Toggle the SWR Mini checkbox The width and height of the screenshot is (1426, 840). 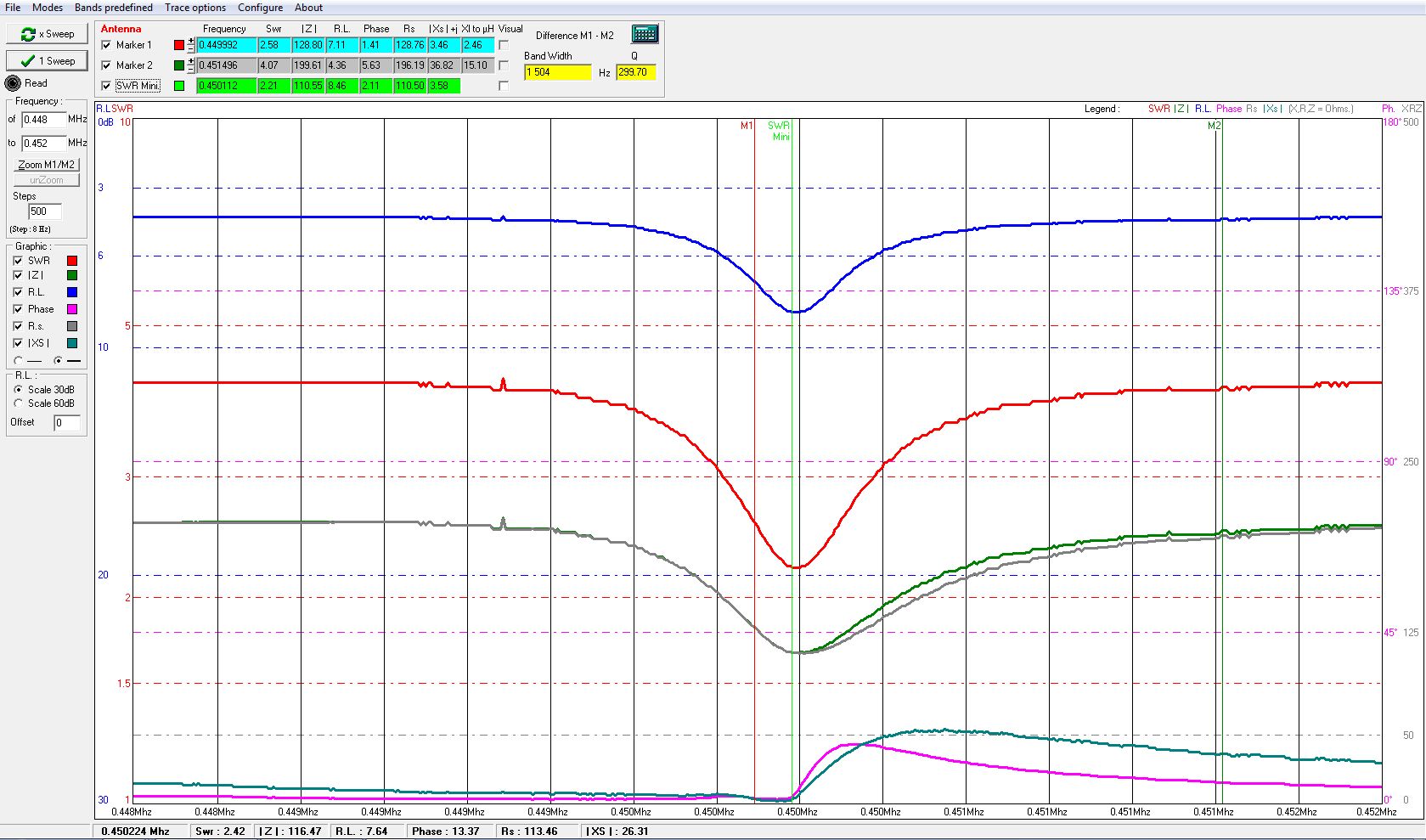[106, 86]
